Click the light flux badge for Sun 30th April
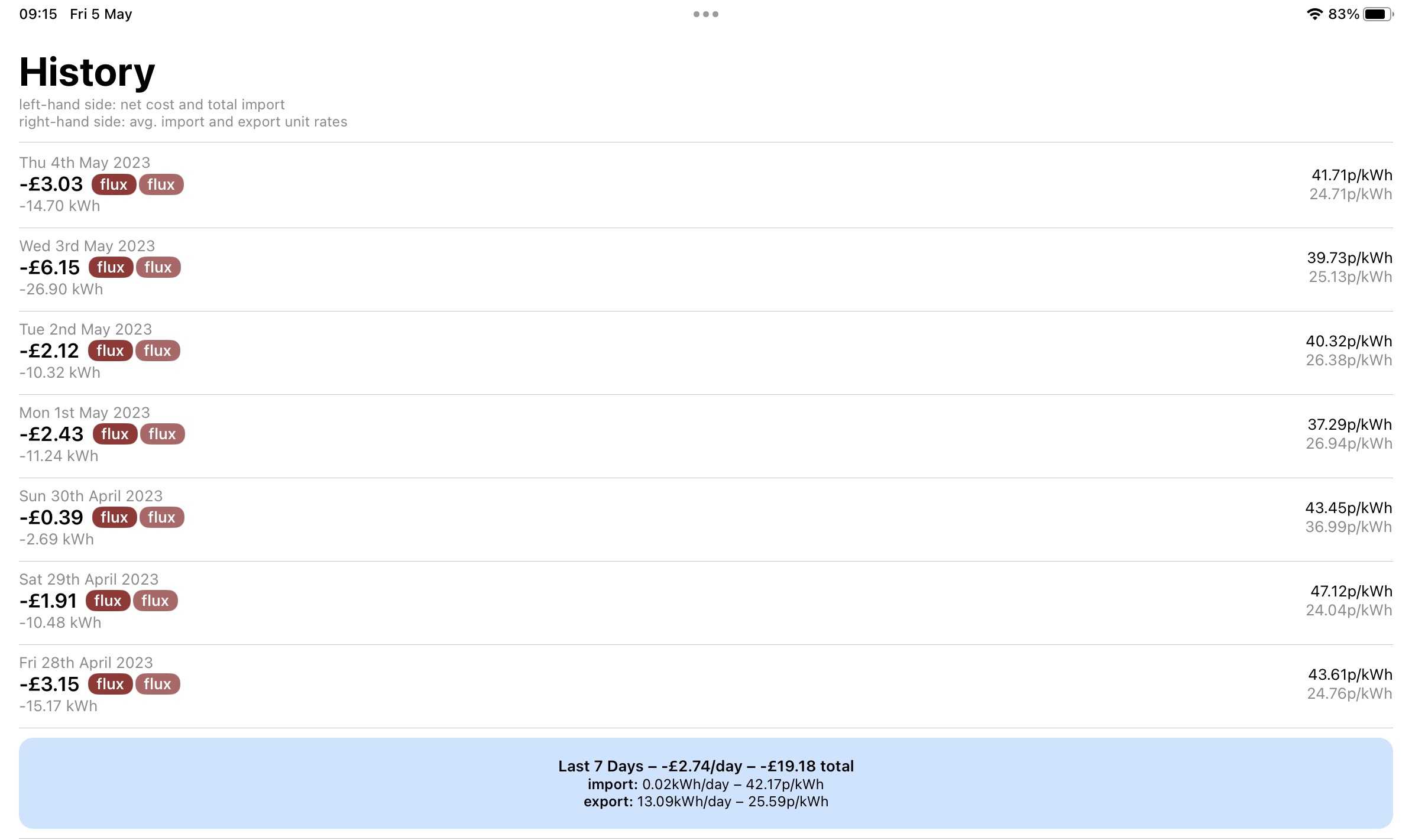The height and width of the screenshot is (840, 1412). pos(161,517)
